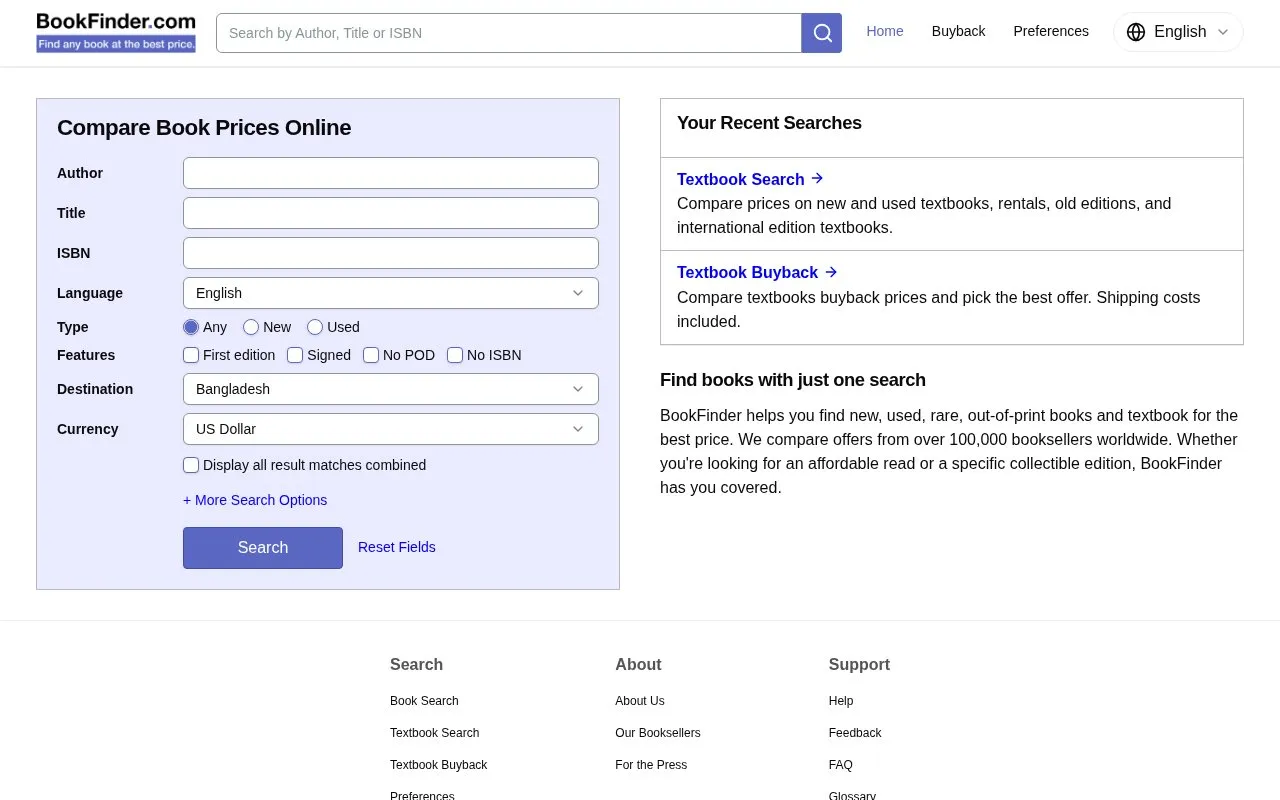This screenshot has height=800, width=1280.
Task: Click the Reset Fields link
Action: coord(397,547)
